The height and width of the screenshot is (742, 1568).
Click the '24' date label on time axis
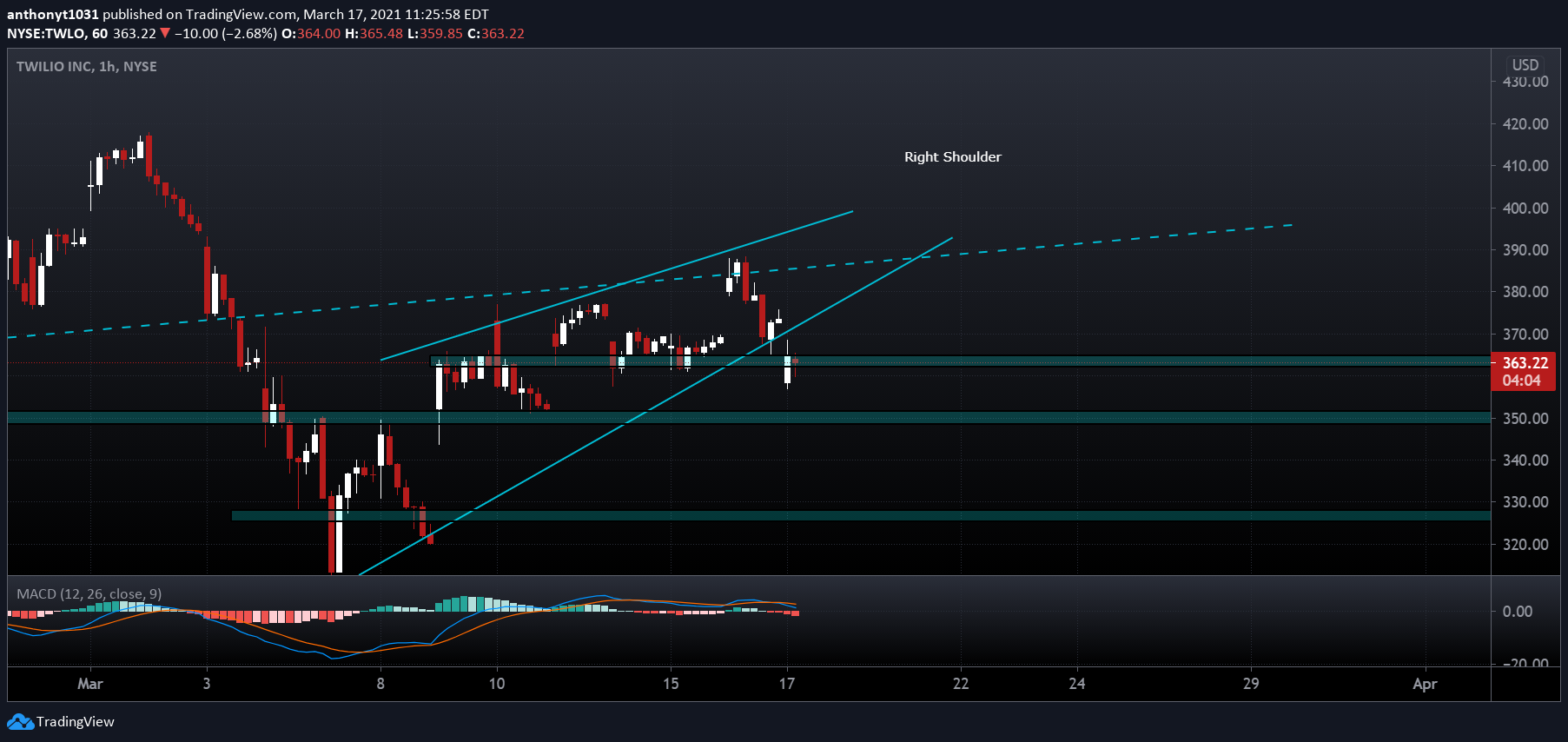1077,684
